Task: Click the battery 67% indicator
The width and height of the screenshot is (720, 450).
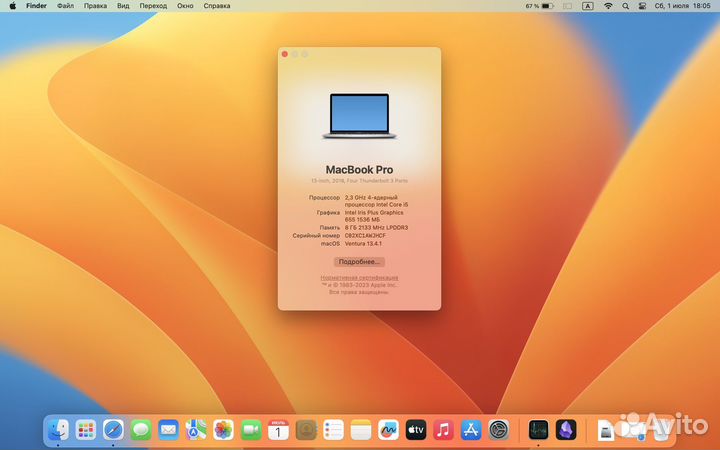Action: [x=540, y=6]
